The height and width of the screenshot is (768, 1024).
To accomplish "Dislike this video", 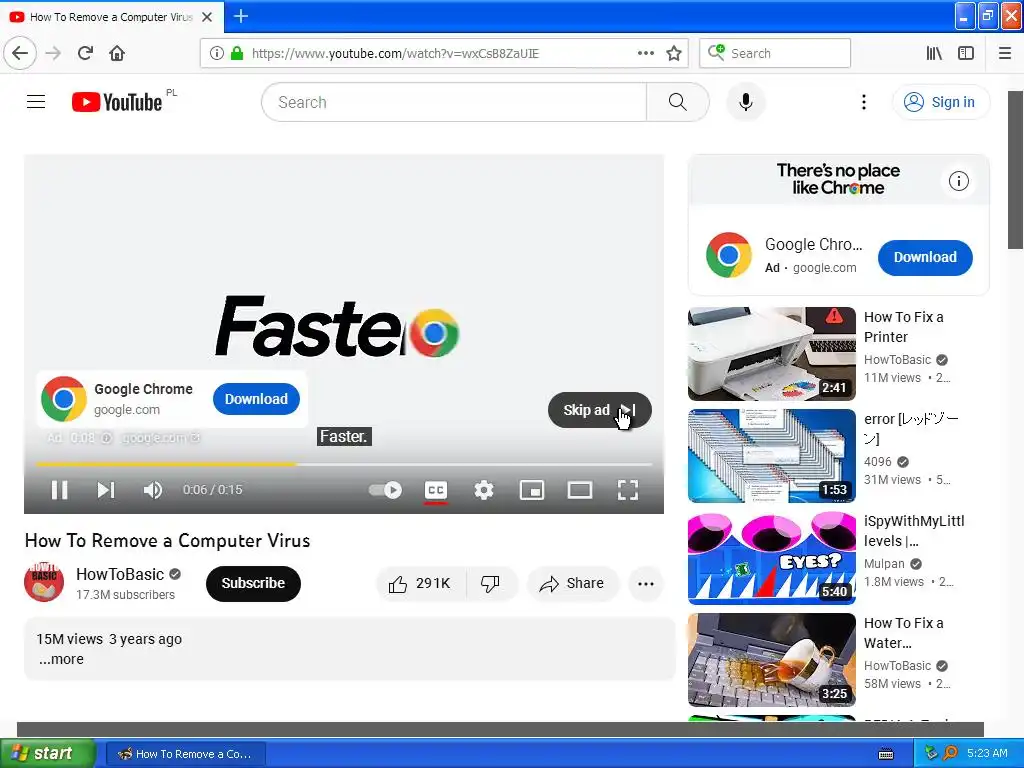I will coord(491,583).
